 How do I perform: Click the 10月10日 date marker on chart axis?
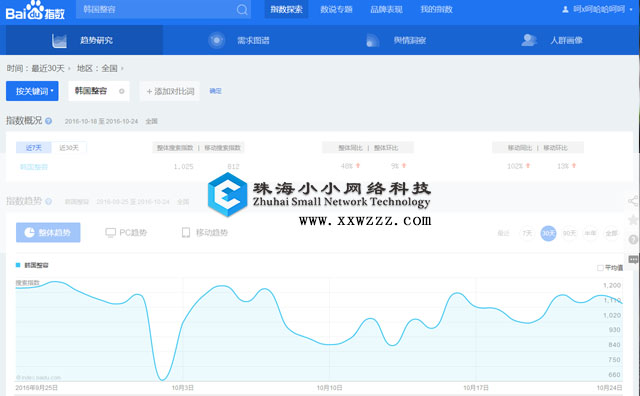point(329,387)
